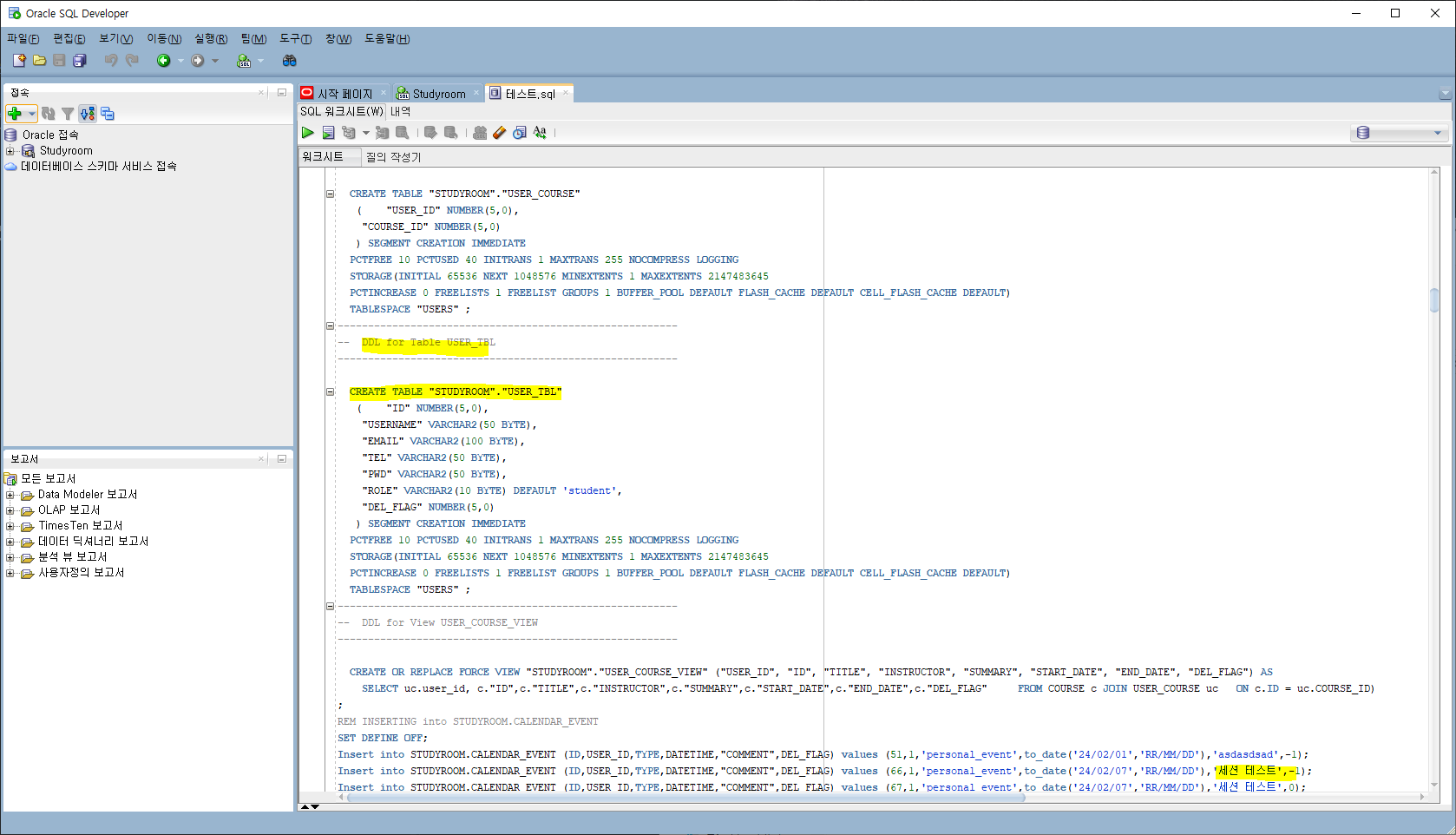Open the connection selector combo box
1456x835 pixels.
(x=1400, y=133)
